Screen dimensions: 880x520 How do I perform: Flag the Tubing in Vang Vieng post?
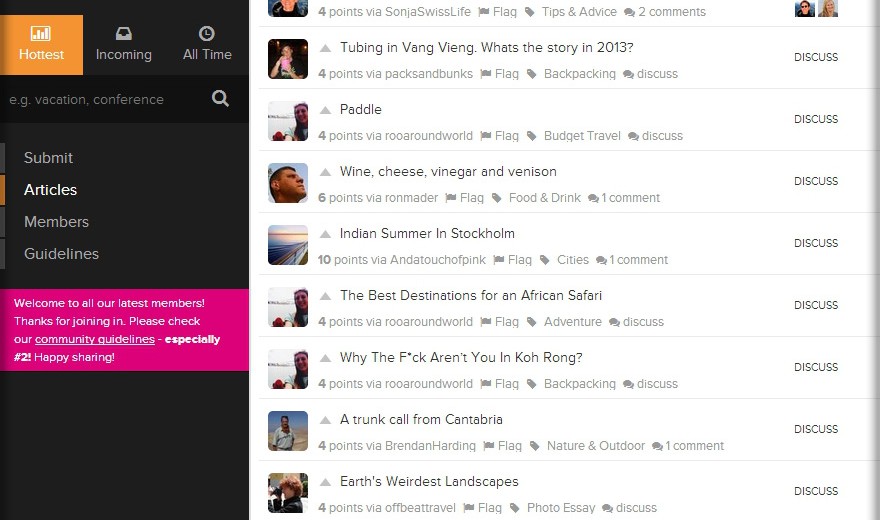499,74
